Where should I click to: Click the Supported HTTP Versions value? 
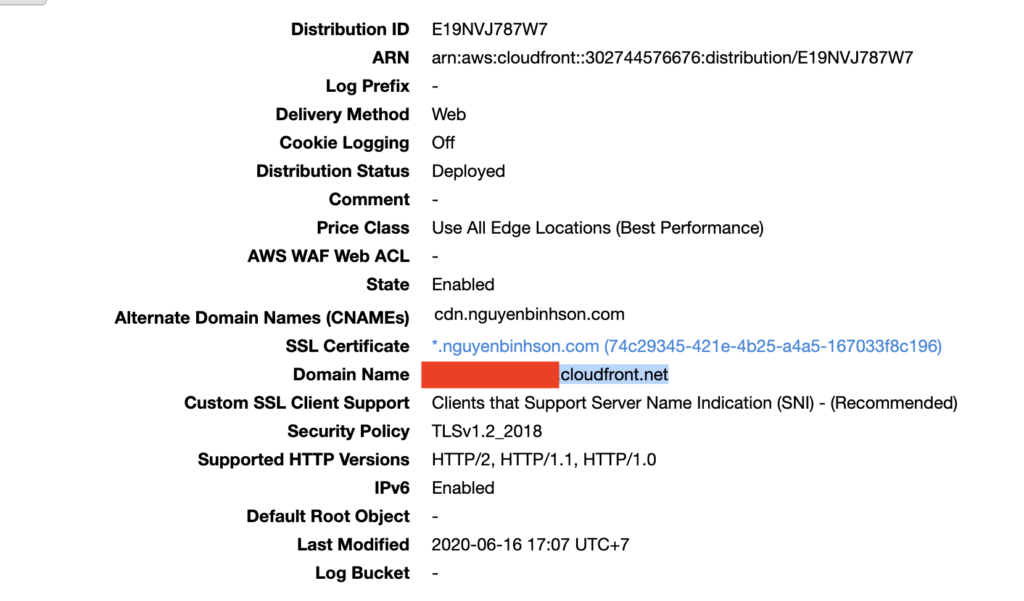point(543,460)
